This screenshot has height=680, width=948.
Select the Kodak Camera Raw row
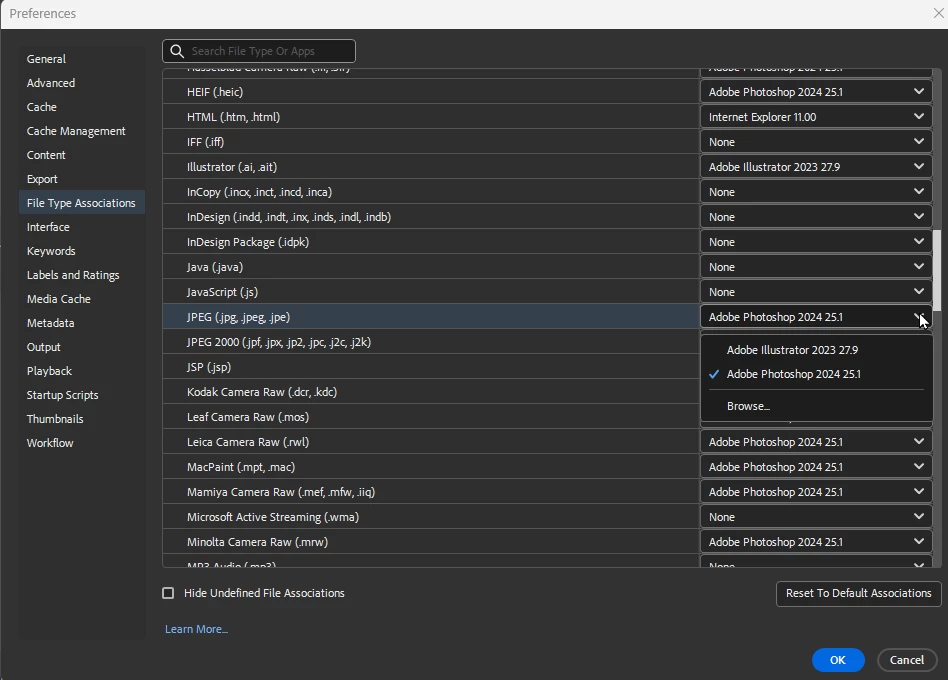[x=430, y=392]
